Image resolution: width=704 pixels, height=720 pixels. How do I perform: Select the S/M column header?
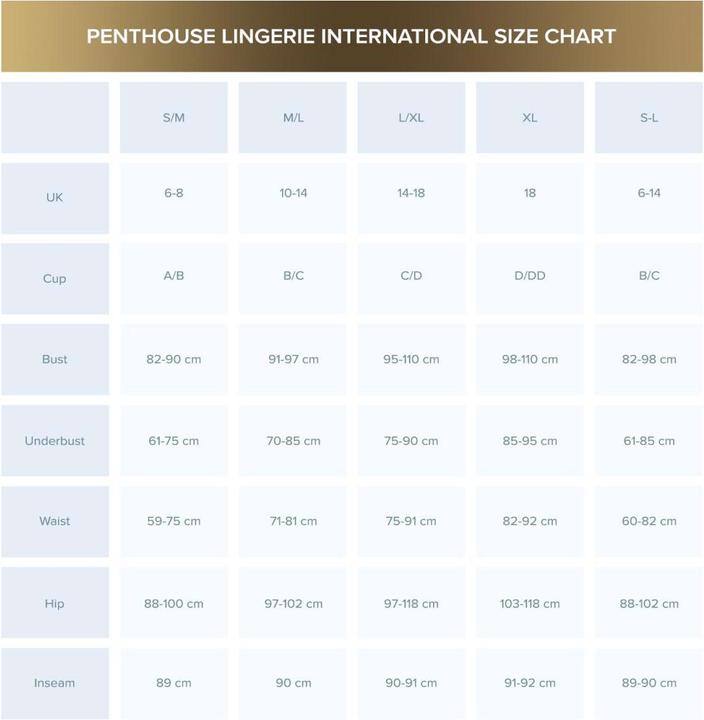click(x=174, y=118)
